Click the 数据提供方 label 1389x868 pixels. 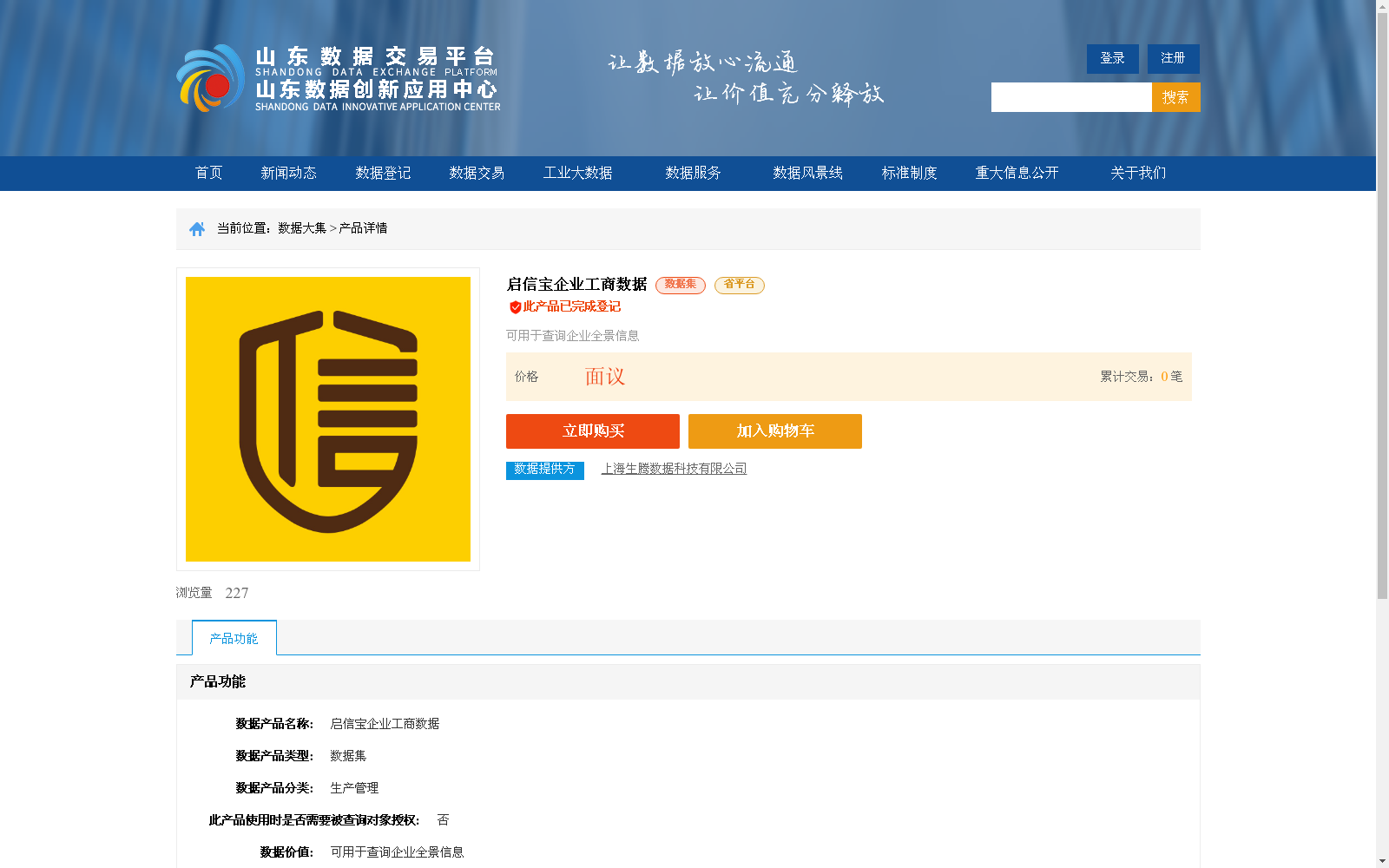click(x=545, y=470)
